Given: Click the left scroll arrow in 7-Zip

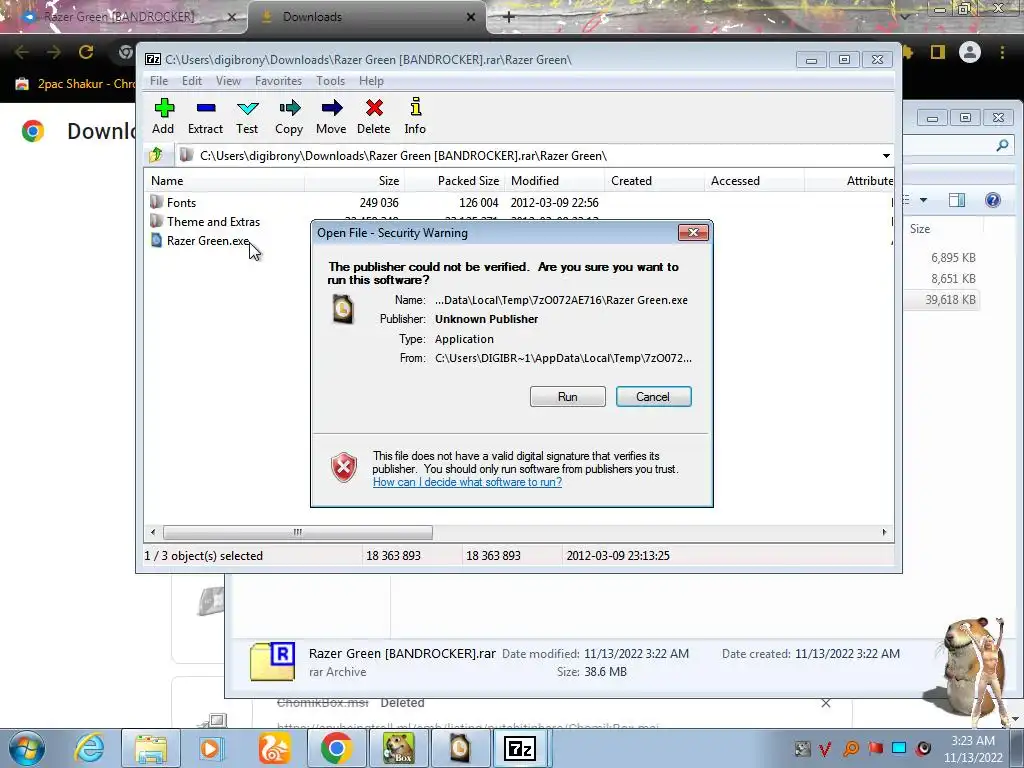Looking at the screenshot, I should click(153, 532).
